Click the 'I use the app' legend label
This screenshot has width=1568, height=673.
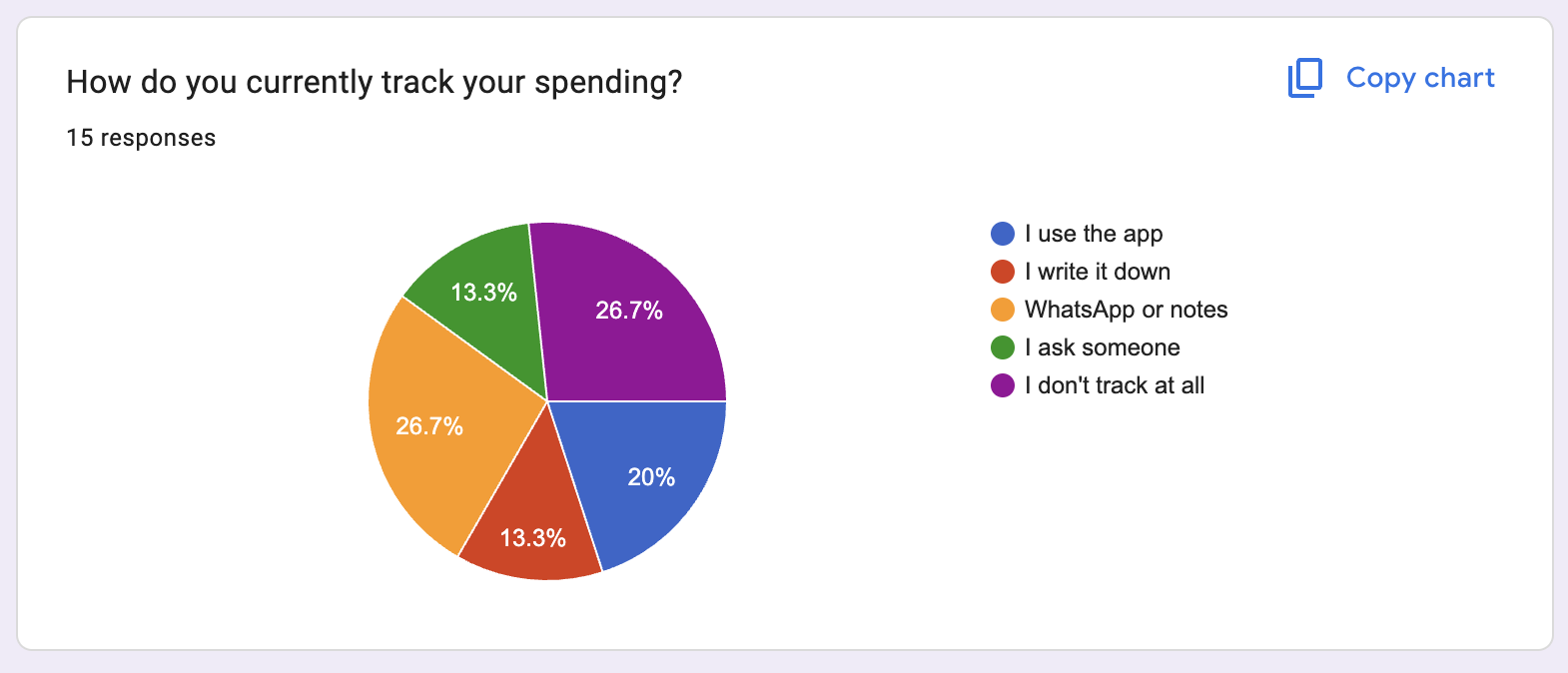[1094, 235]
